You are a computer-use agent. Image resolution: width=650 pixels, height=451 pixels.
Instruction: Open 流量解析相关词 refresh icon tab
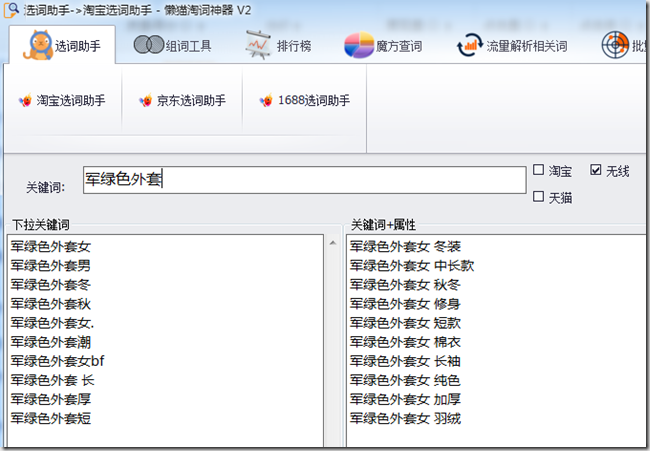511,45
